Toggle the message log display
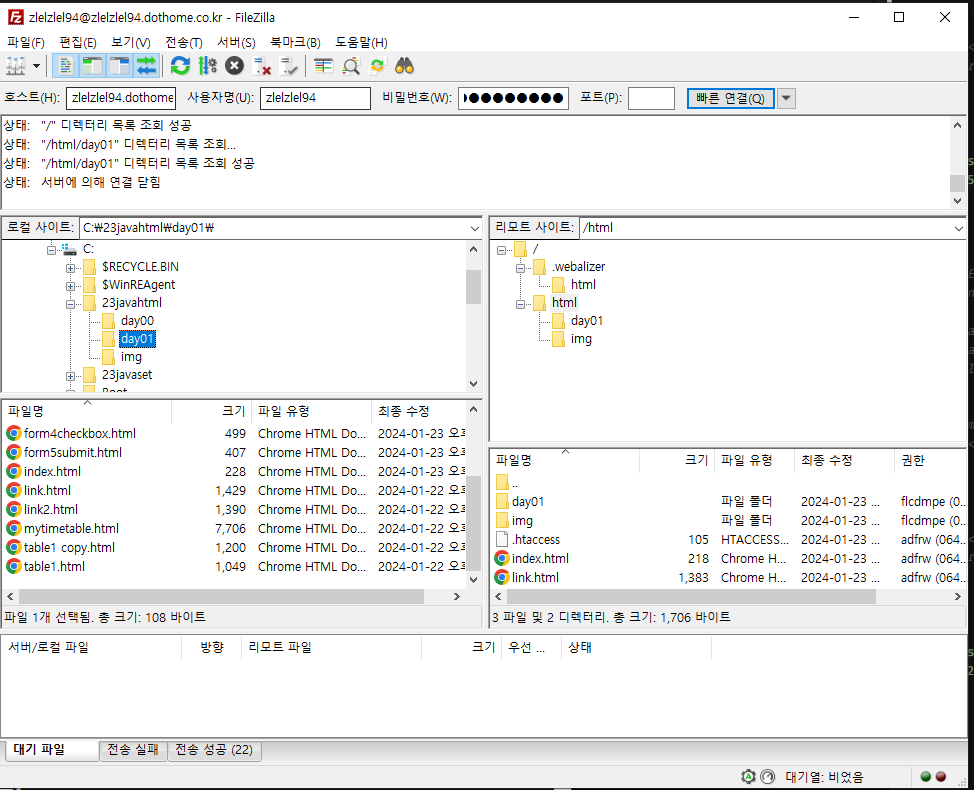Viewport: 974px width, 790px height. [x=65, y=66]
